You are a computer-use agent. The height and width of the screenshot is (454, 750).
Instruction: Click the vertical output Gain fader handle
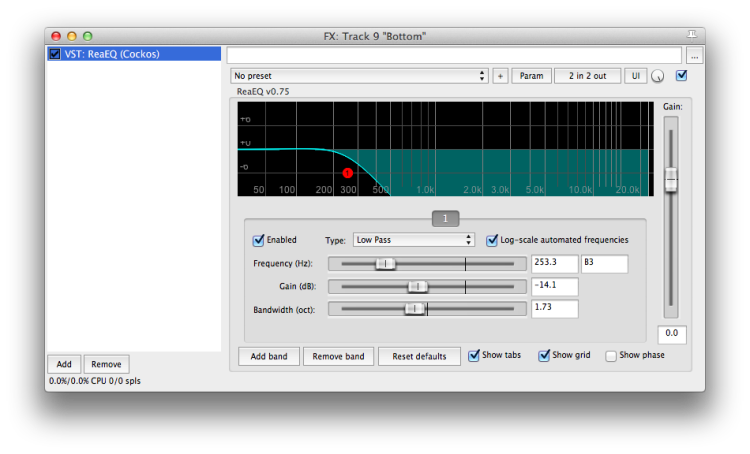tap(671, 180)
